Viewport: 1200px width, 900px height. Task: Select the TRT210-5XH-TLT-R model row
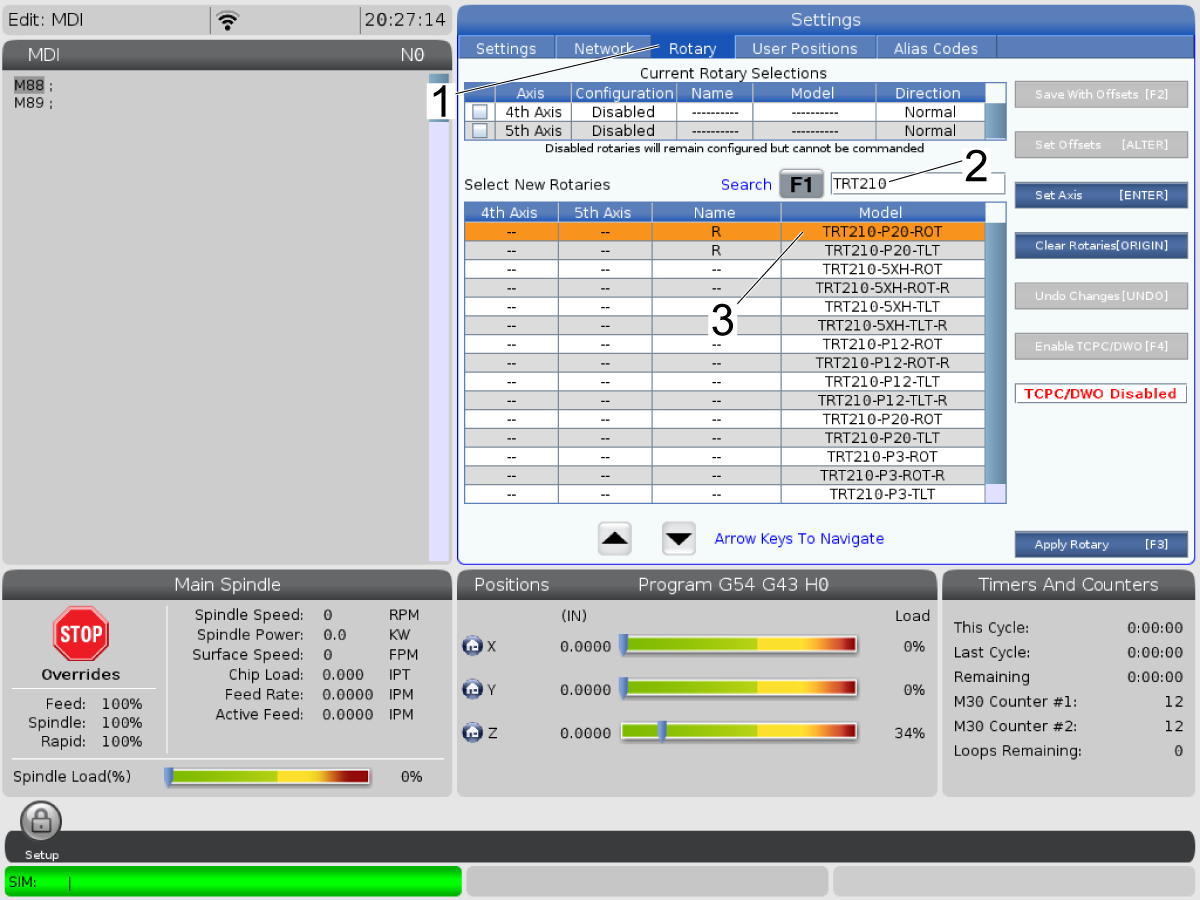(x=724, y=325)
